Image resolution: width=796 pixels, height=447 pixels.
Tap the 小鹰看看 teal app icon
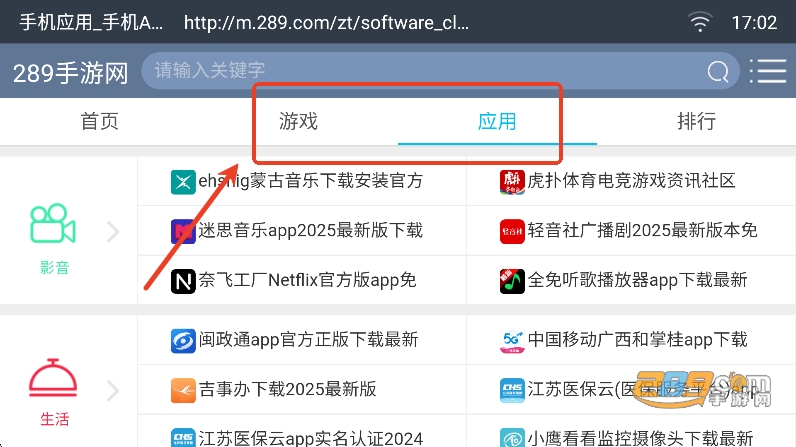click(512, 438)
